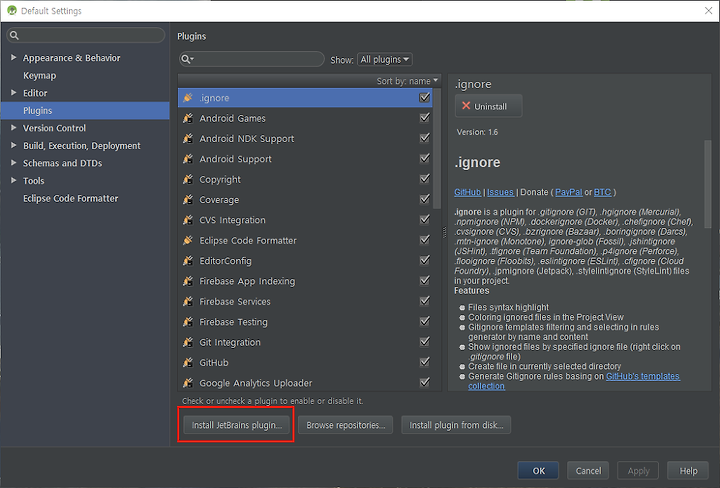The height and width of the screenshot is (488, 720).
Task: Click the red X Uninstall icon
Action: pos(466,106)
